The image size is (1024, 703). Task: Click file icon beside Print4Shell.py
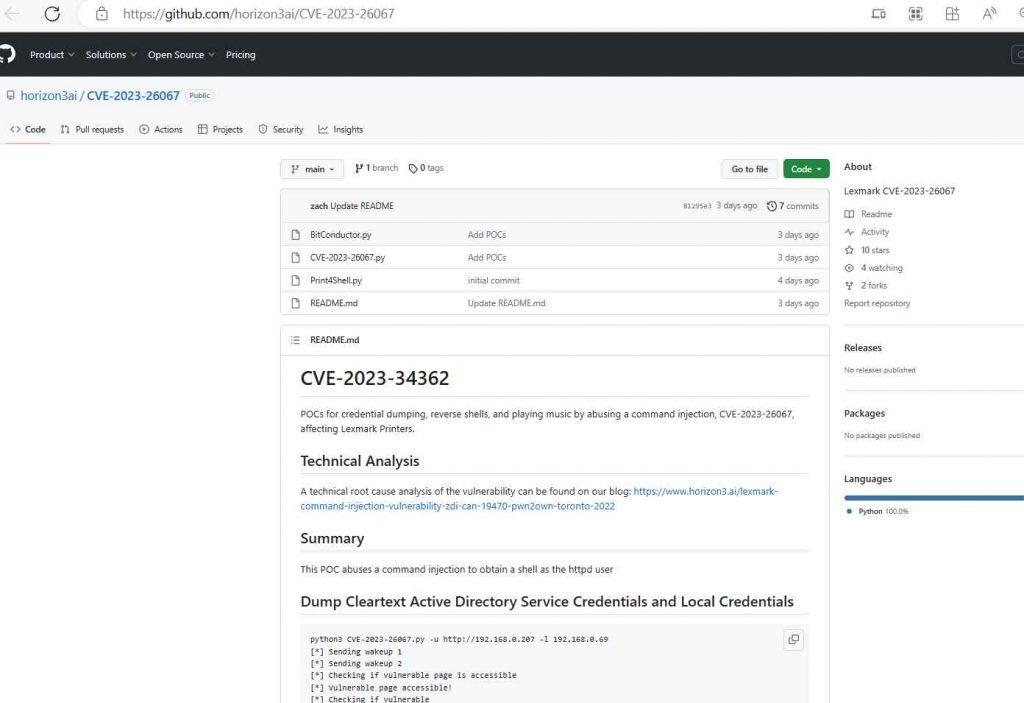tap(296, 280)
